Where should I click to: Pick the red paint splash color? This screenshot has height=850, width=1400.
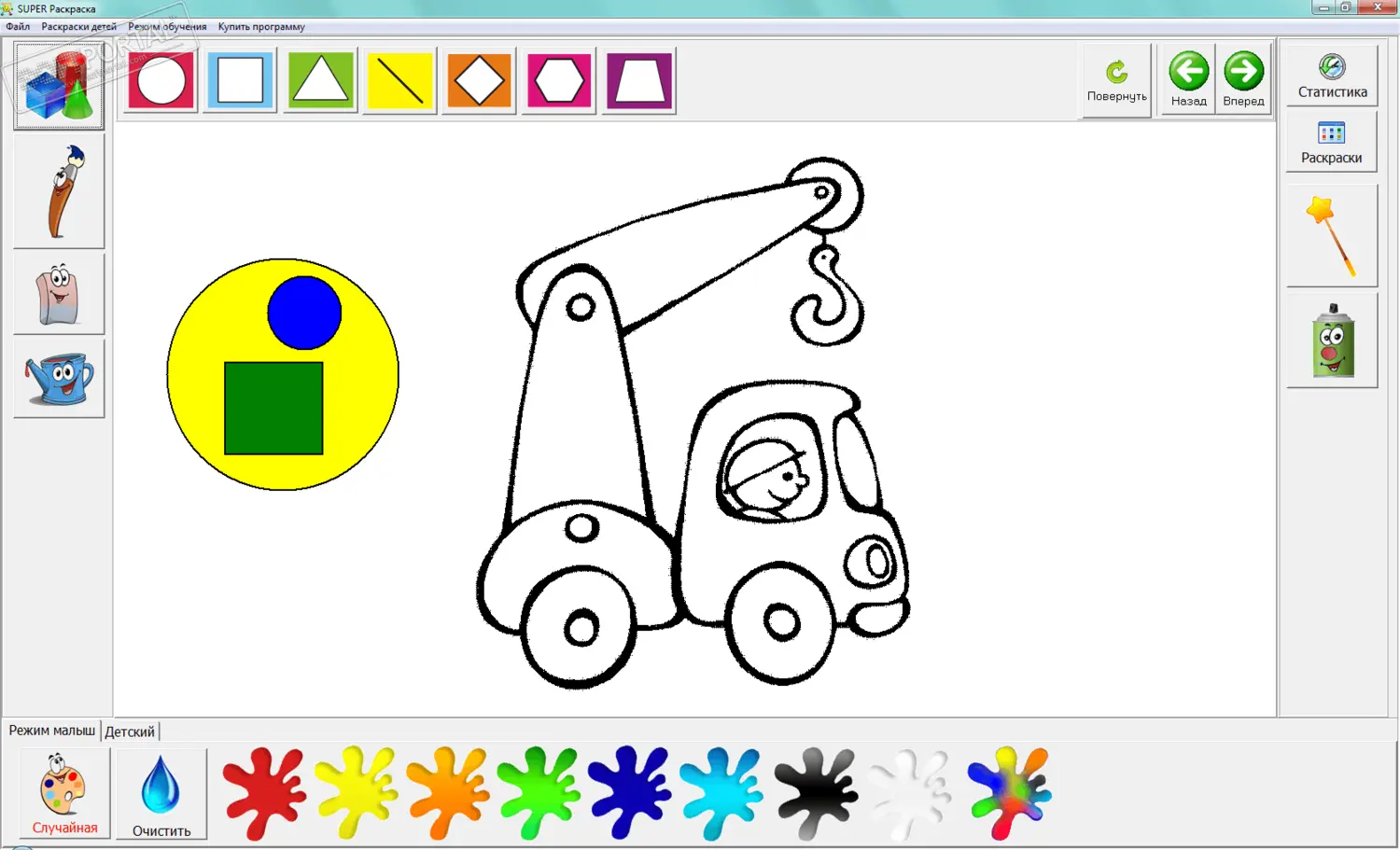(x=264, y=792)
